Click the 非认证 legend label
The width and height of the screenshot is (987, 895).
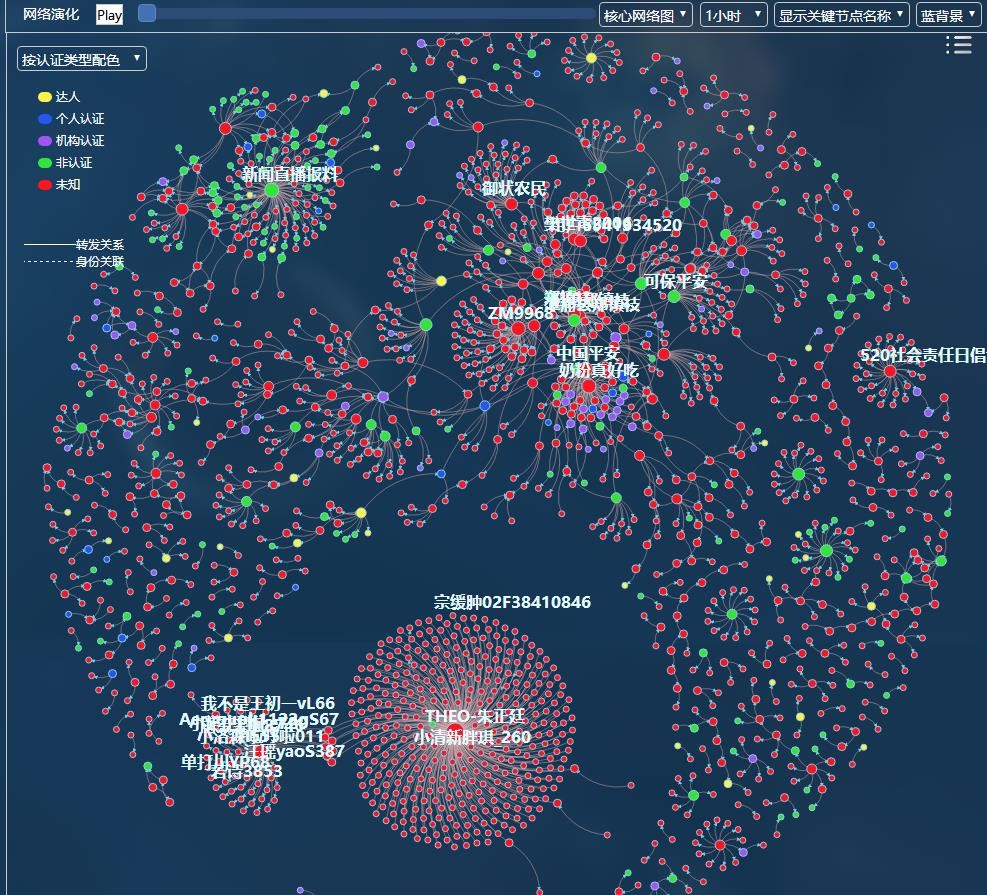click(x=74, y=163)
